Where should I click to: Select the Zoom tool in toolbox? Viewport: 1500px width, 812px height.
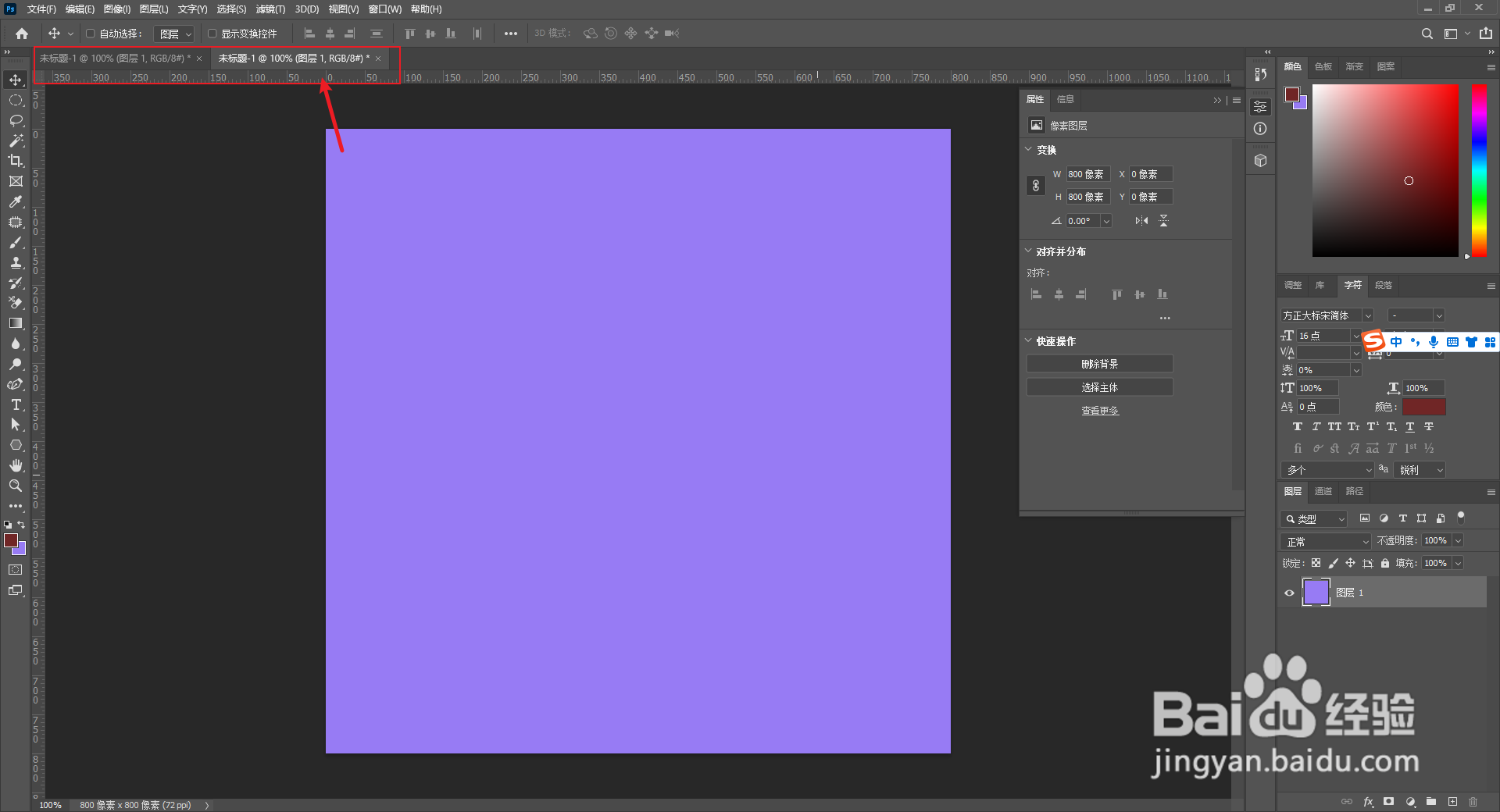pyautogui.click(x=16, y=486)
